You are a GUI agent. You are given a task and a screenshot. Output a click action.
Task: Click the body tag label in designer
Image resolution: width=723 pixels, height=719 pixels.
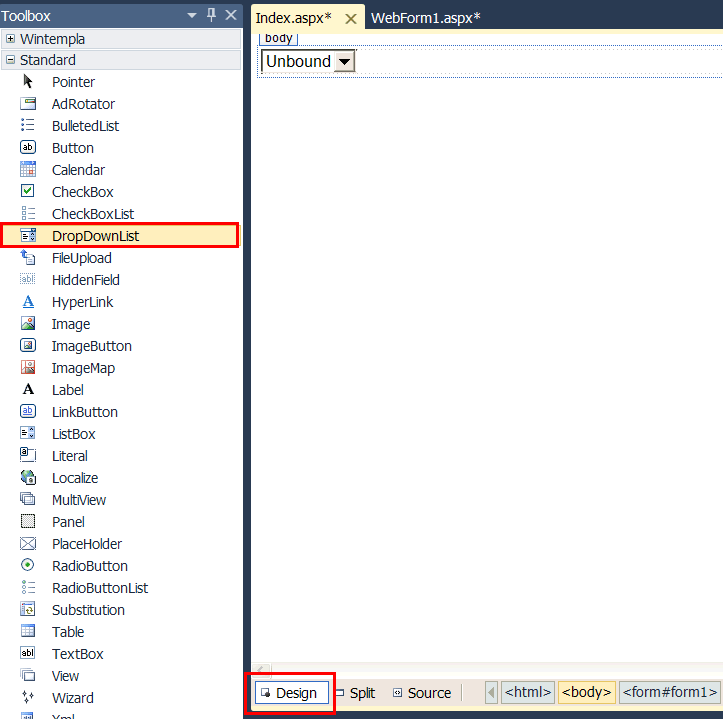[279, 38]
